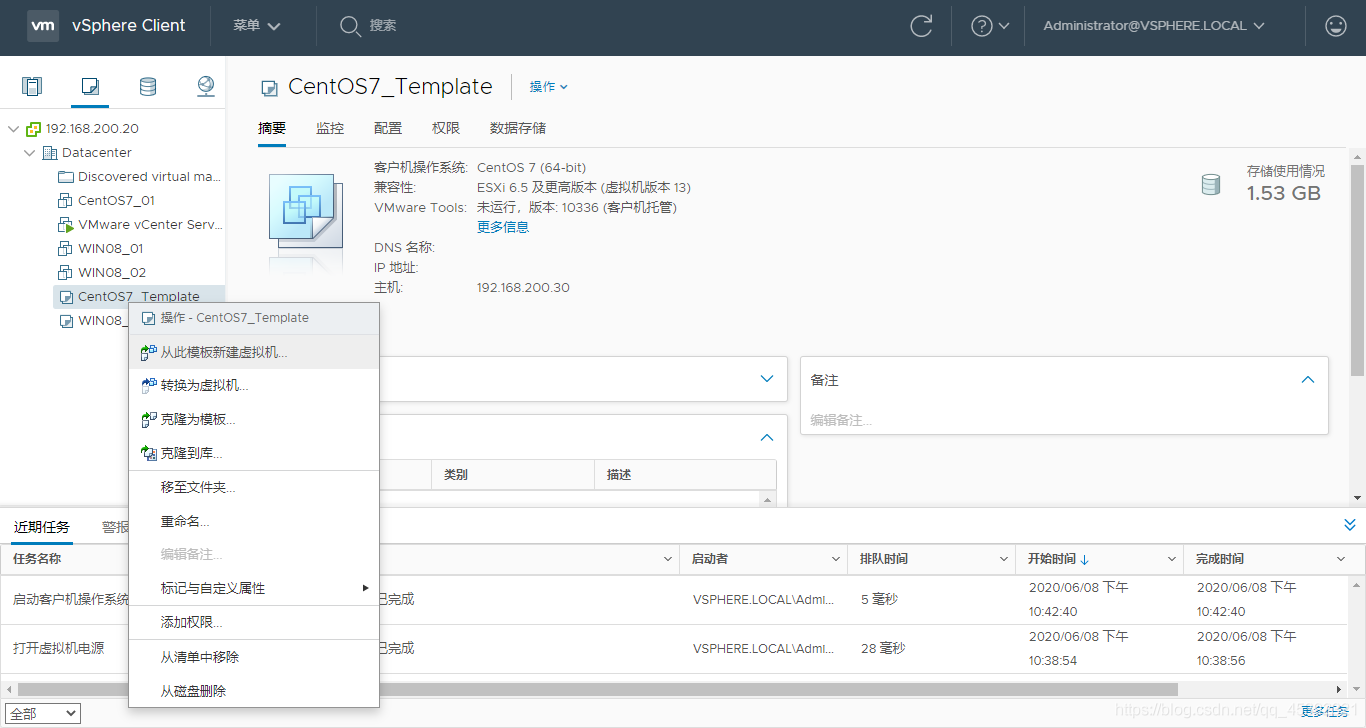Image resolution: width=1366 pixels, height=728 pixels.
Task: Select CentOS7_01 in the inventory tree
Action: 117,201
